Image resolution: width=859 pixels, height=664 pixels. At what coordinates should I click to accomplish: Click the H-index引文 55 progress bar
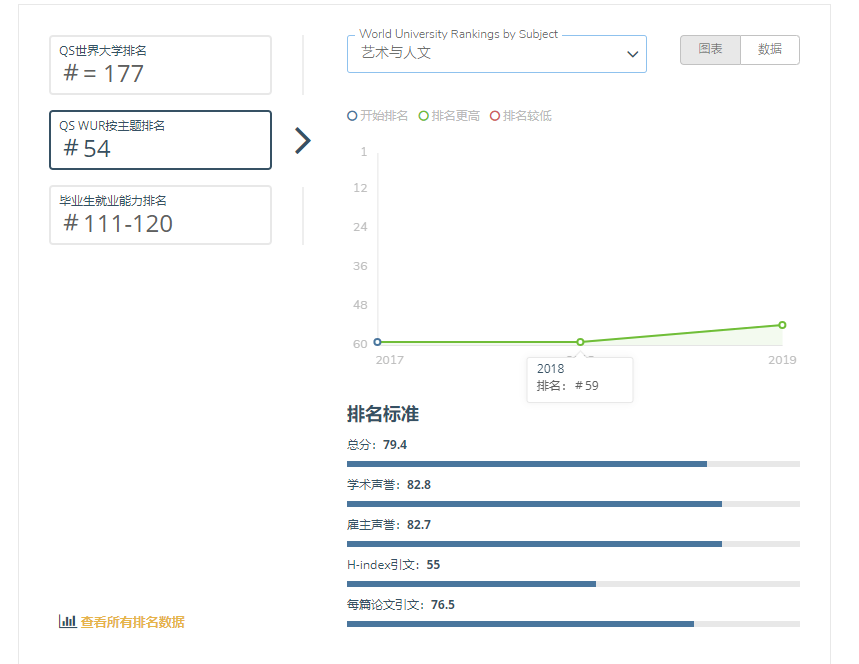point(573,584)
